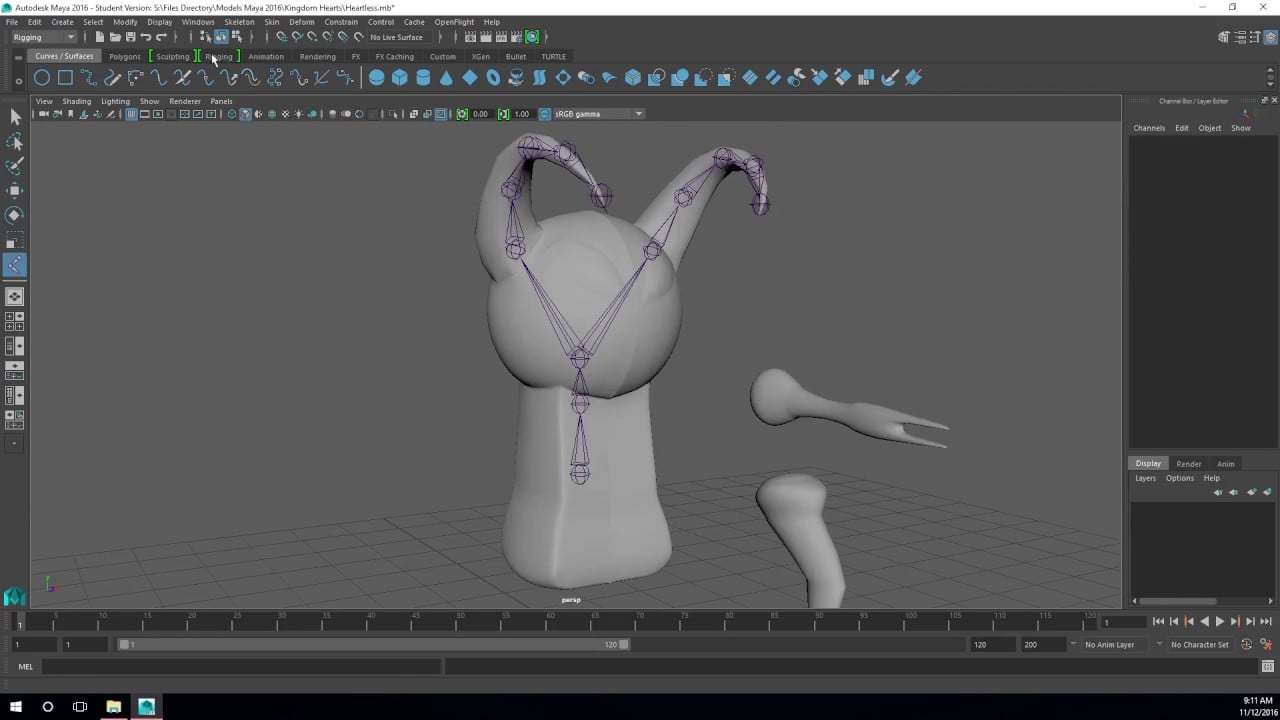Viewport: 1280px width, 720px height.
Task: Click the MEL command line input
Action: pos(241,667)
